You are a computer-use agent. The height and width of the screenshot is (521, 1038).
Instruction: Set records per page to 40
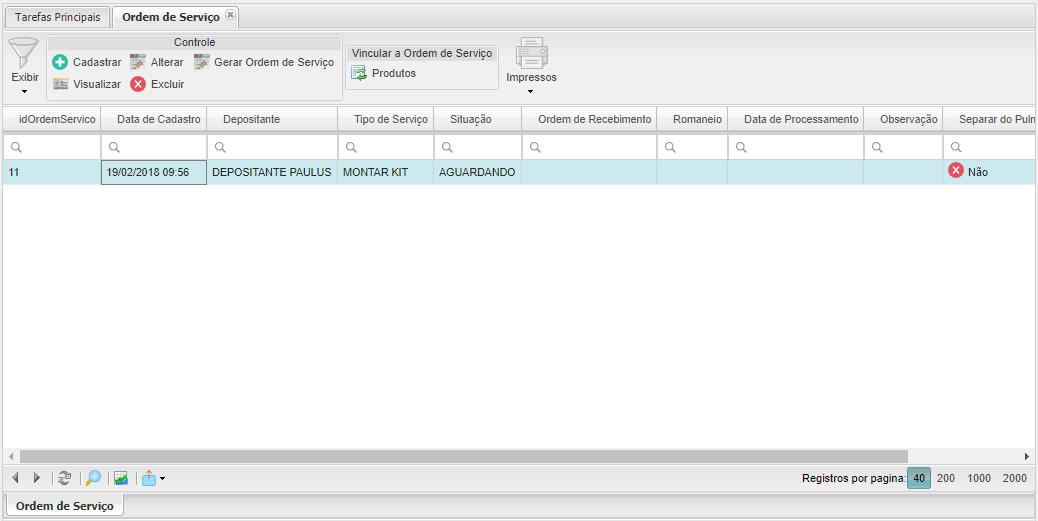(919, 478)
